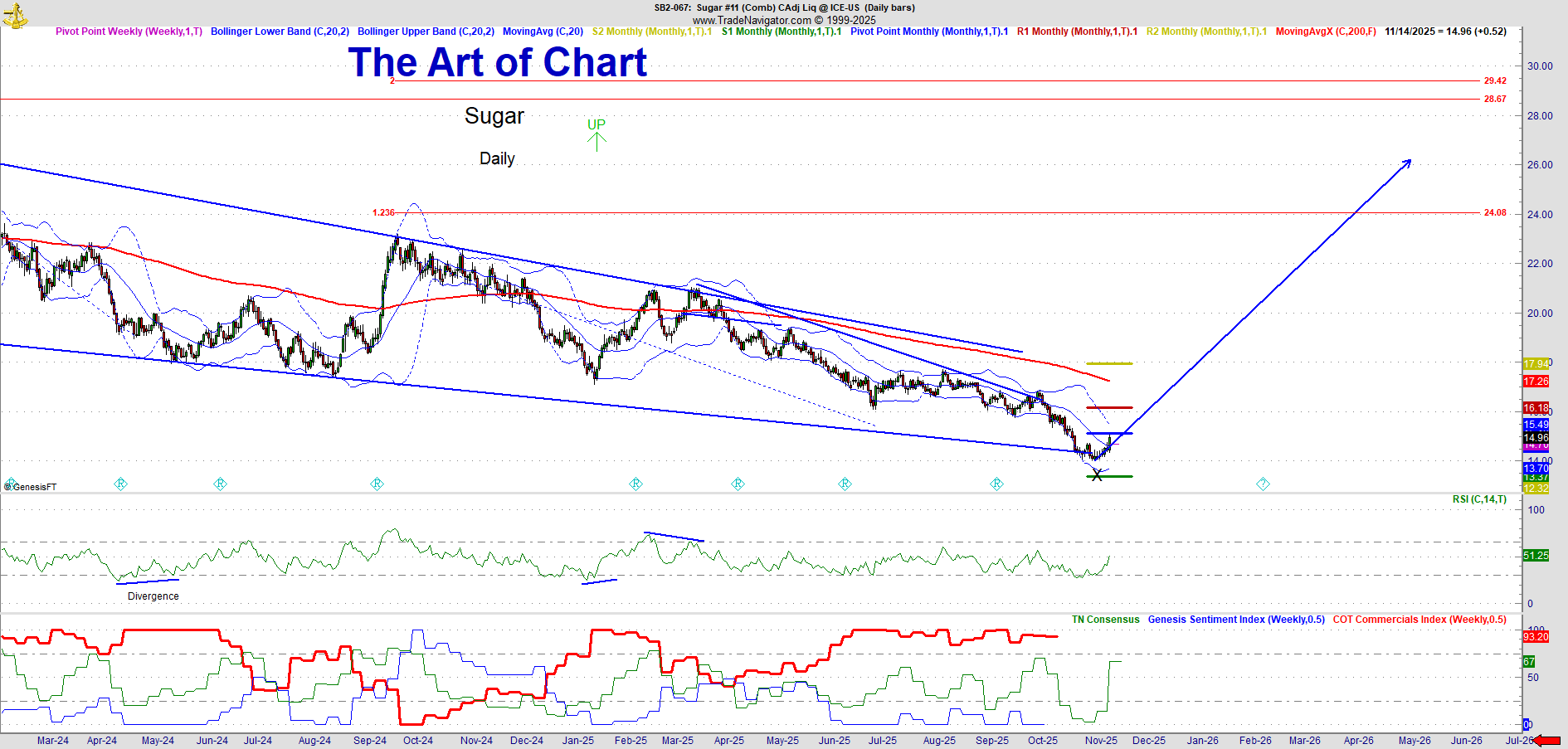Select the RSI (C,14,T) indicator label
Image resolution: width=1568 pixels, height=749 pixels.
coord(1479,499)
